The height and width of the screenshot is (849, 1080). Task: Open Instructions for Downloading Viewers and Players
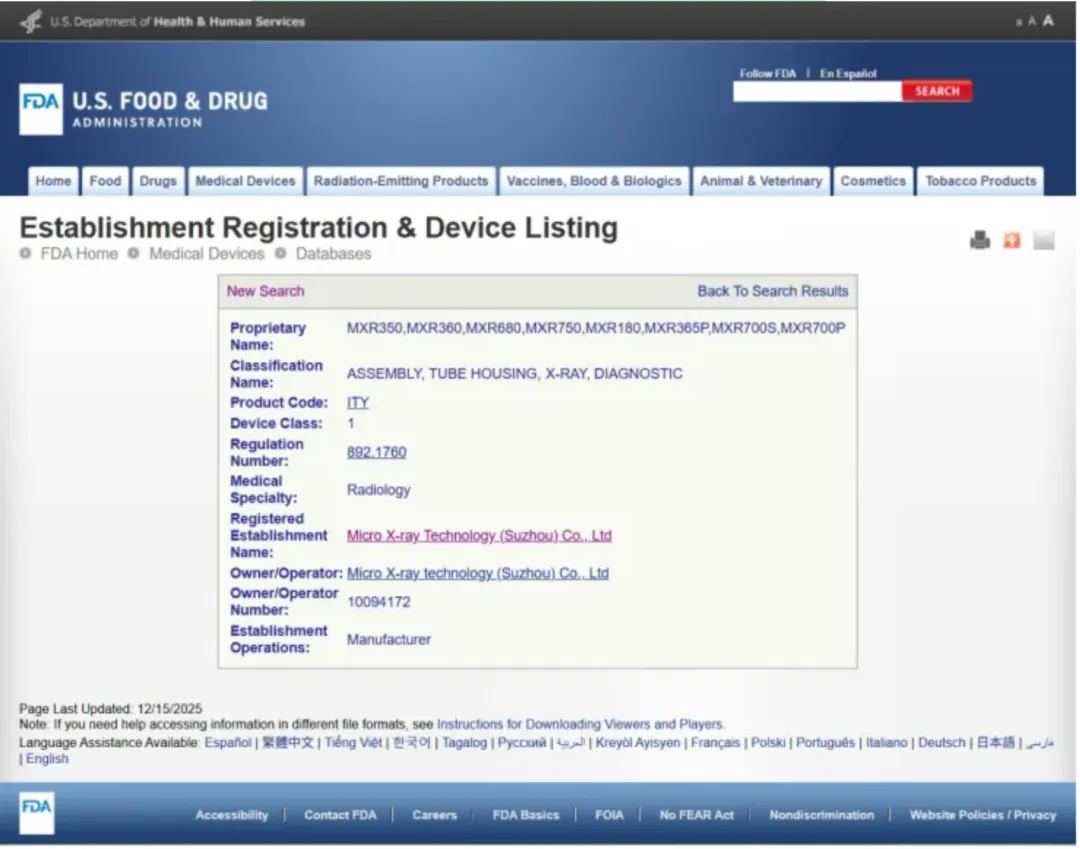coord(580,724)
